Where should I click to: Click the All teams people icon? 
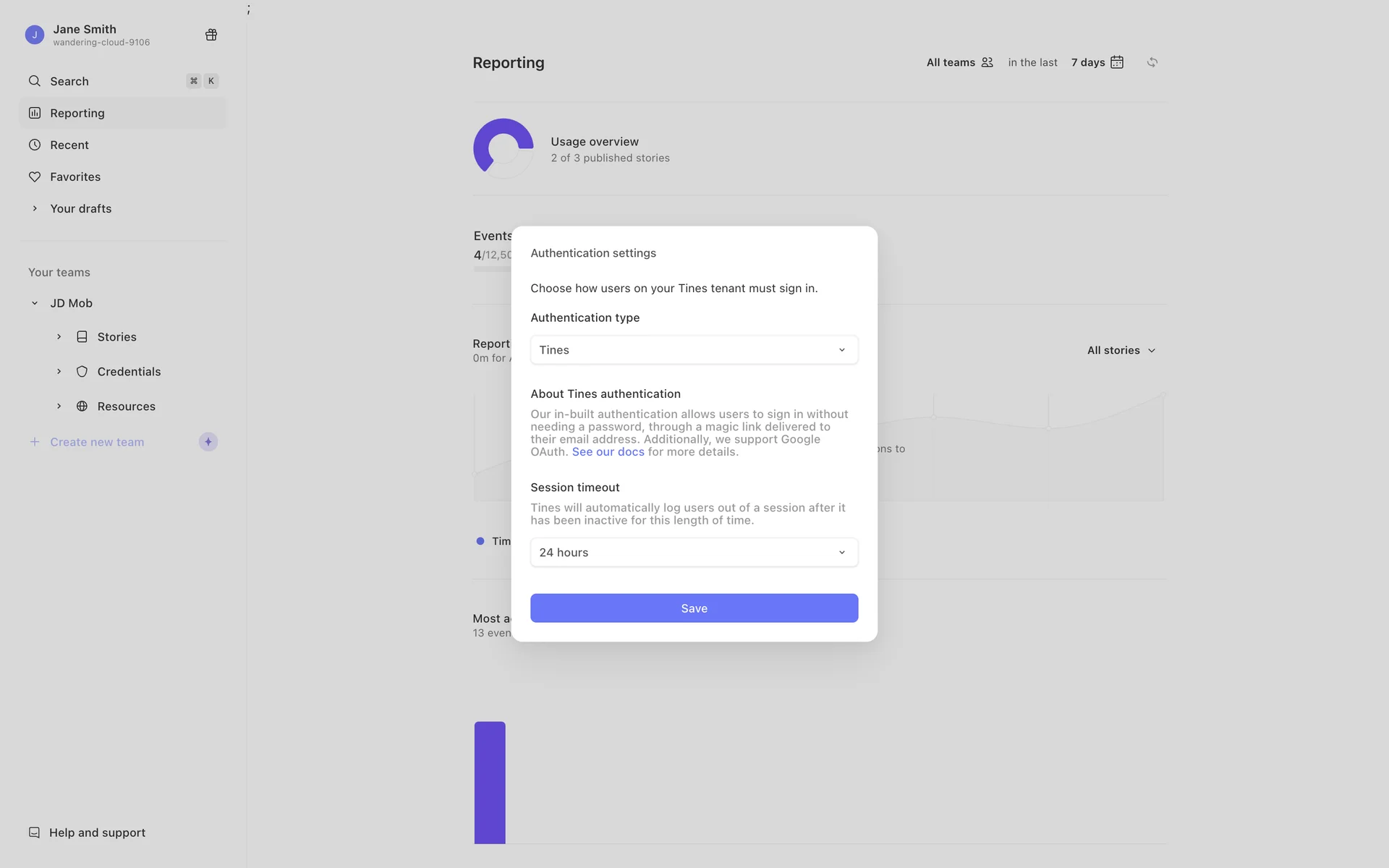pyautogui.click(x=987, y=62)
